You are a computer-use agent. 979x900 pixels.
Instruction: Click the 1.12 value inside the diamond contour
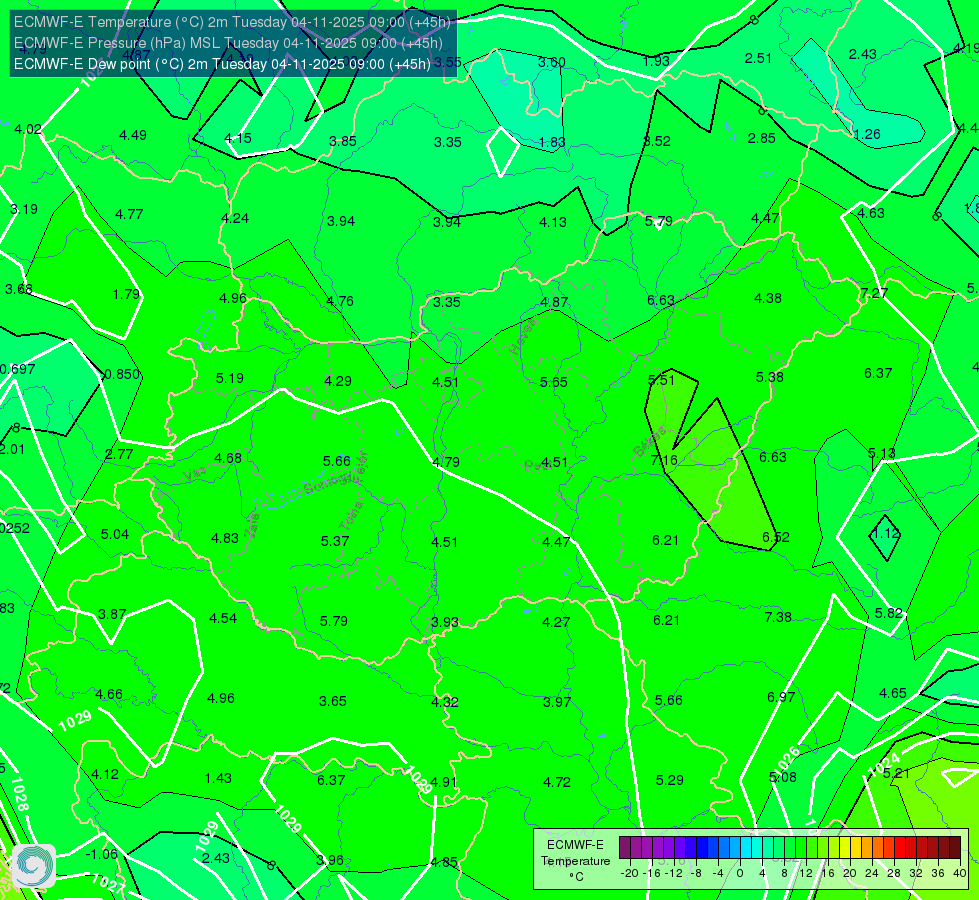coord(885,533)
